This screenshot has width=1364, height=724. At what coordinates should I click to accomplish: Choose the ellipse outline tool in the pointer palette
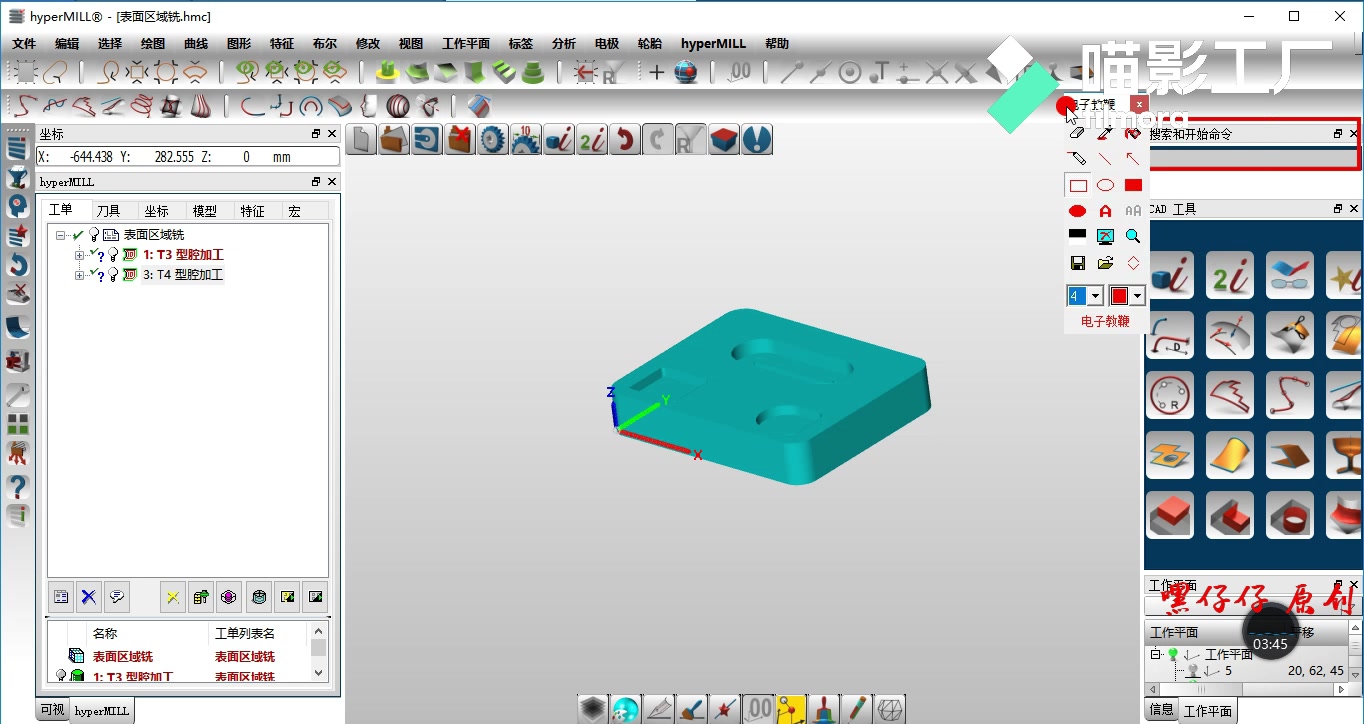(1105, 185)
